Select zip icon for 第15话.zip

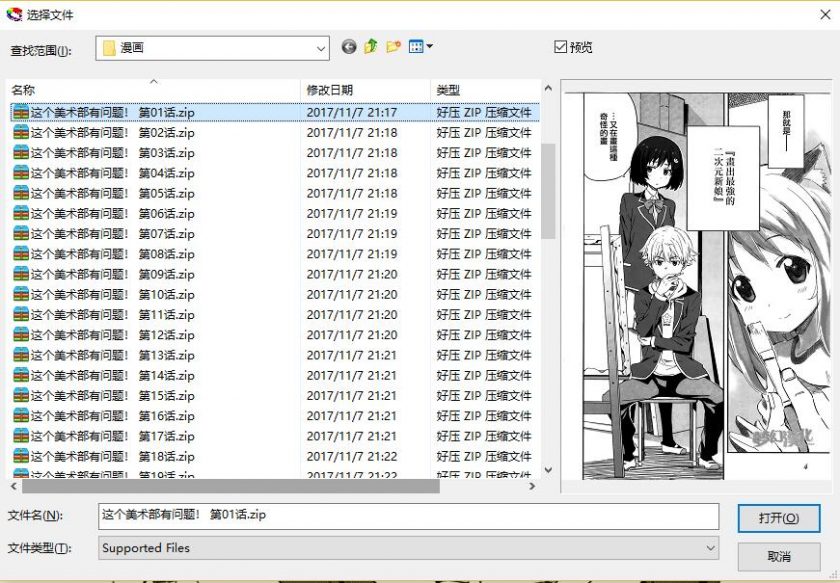pos(21,395)
